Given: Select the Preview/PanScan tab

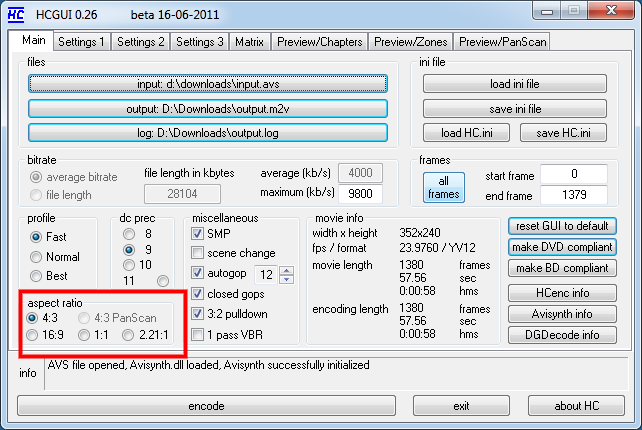Looking at the screenshot, I should (x=502, y=42).
